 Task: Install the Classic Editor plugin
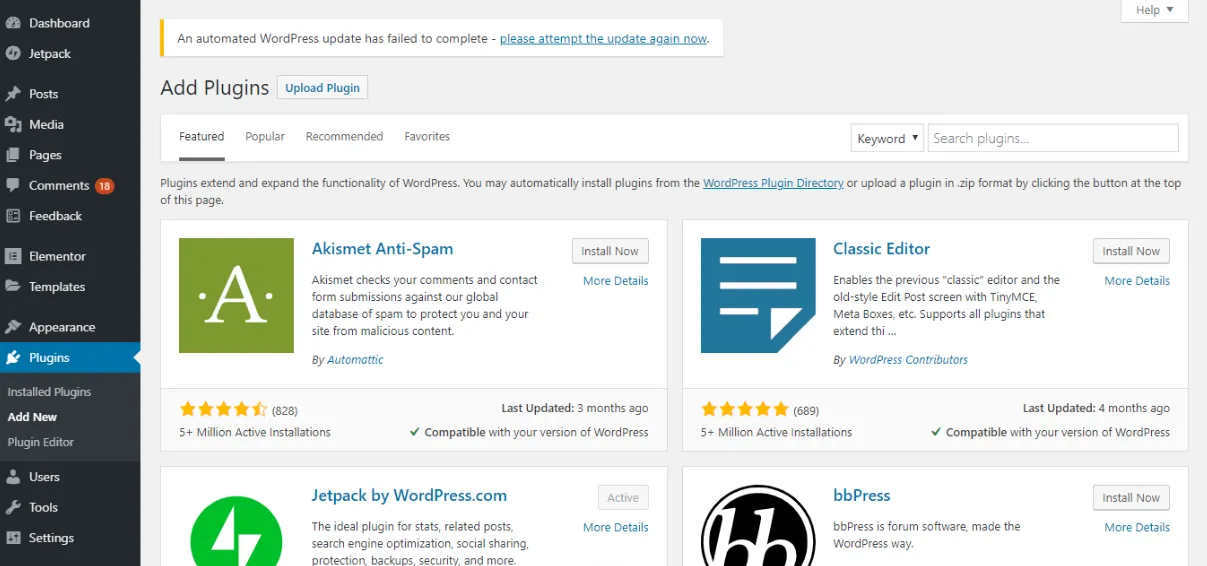click(1131, 251)
